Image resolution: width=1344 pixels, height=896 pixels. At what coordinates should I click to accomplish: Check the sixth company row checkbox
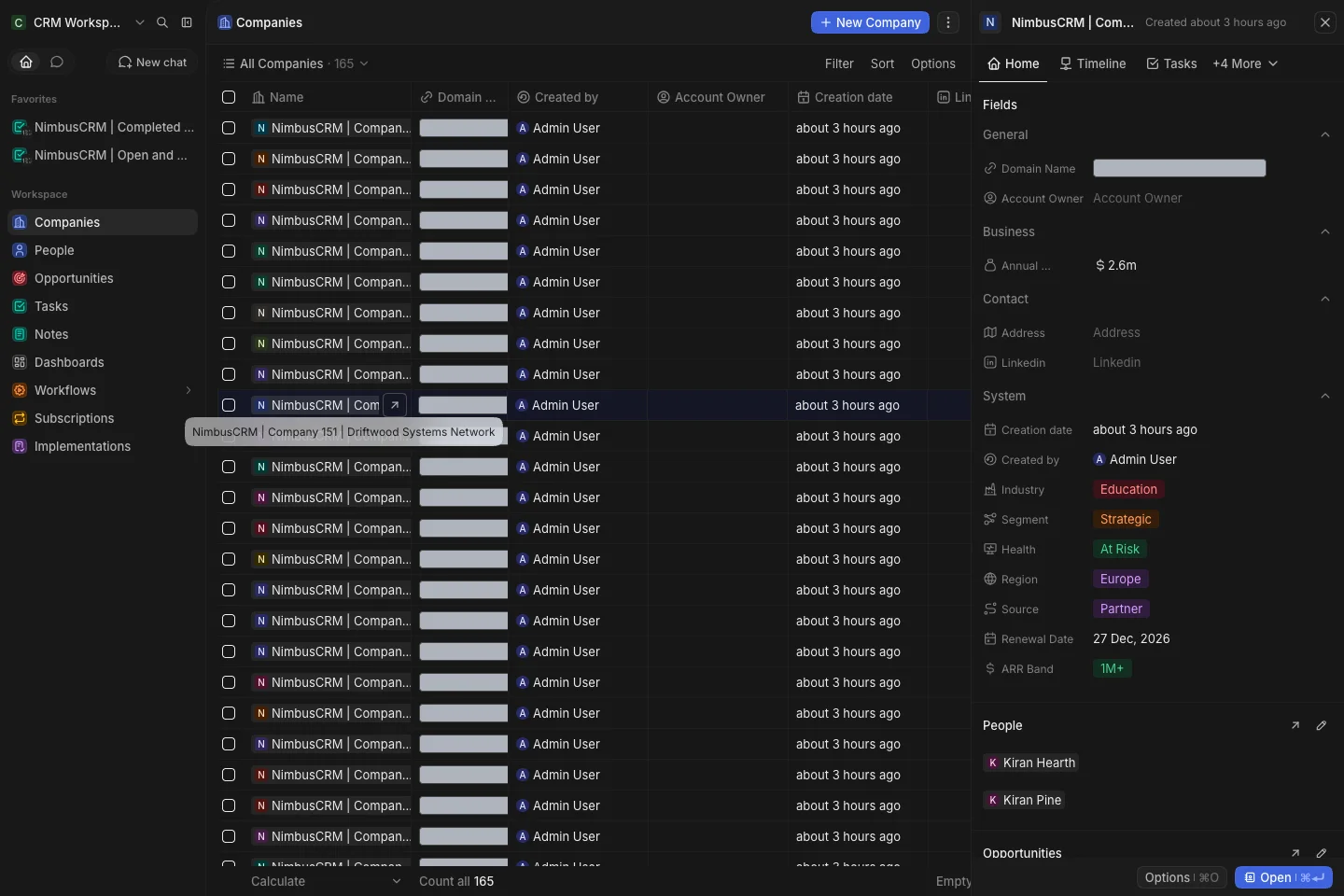(x=229, y=282)
